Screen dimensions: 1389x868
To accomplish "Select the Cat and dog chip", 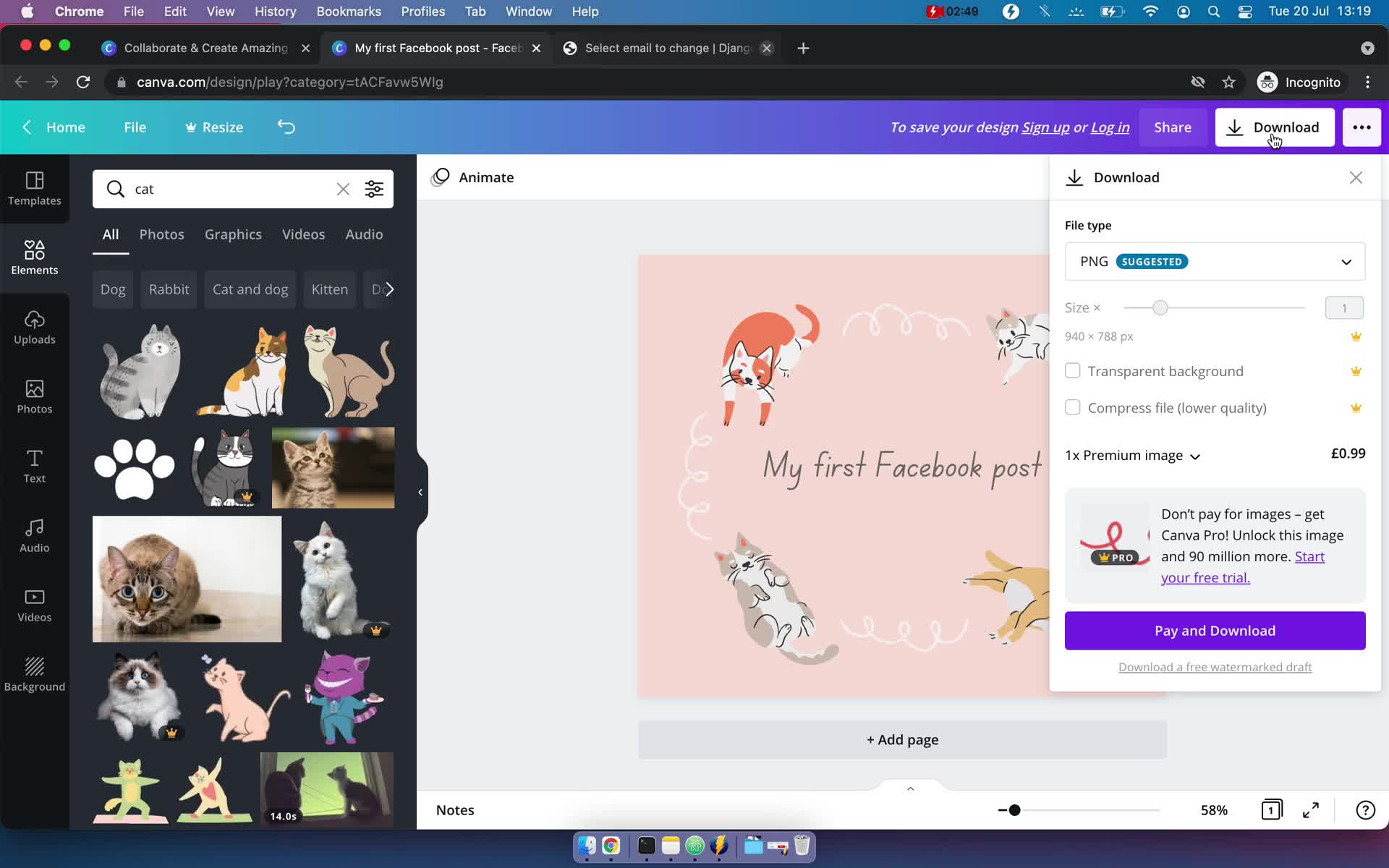I will tap(250, 289).
